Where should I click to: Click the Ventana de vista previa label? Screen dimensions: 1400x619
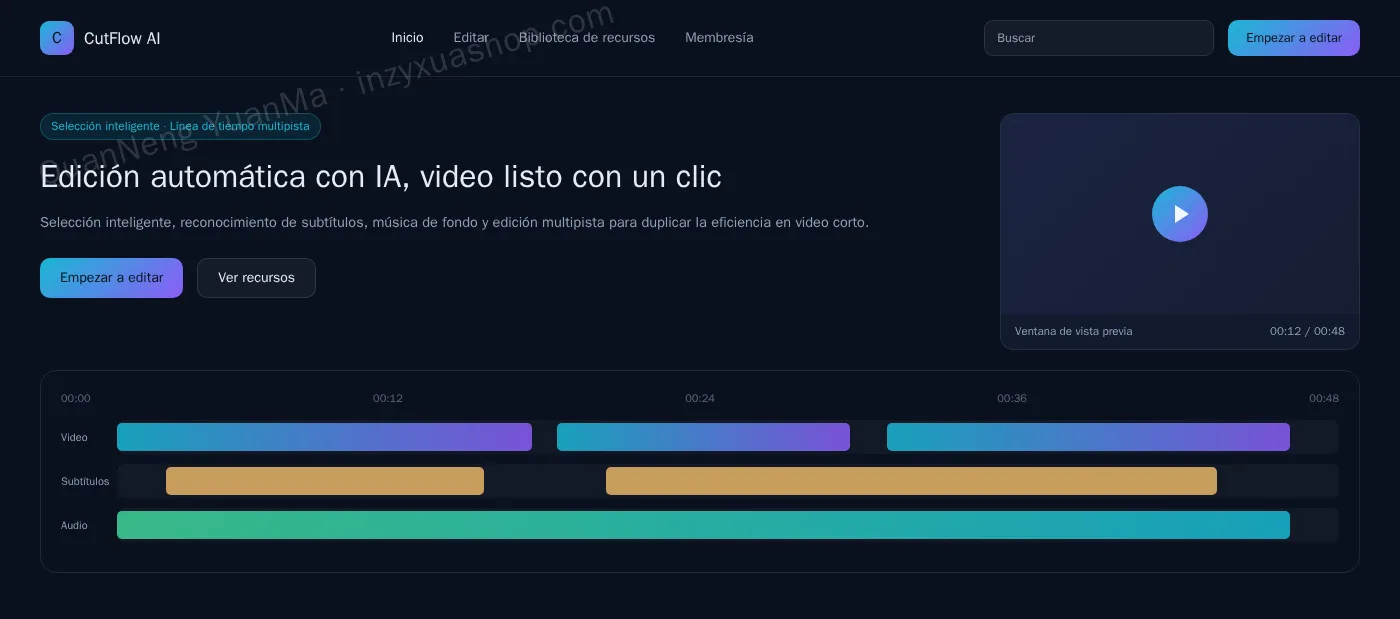tap(1073, 331)
